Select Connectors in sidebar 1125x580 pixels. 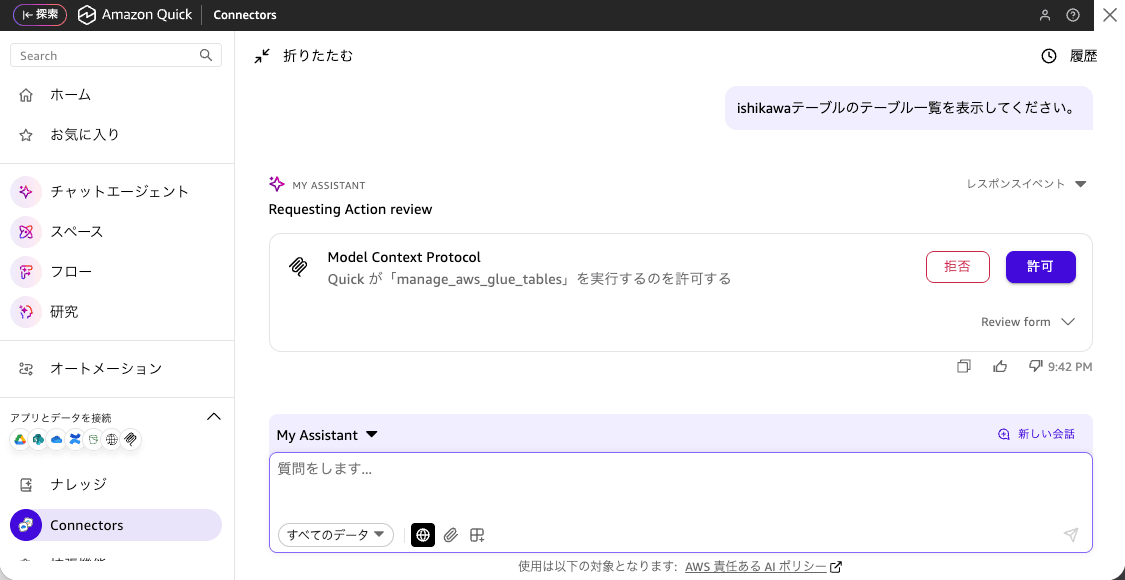[117, 525]
